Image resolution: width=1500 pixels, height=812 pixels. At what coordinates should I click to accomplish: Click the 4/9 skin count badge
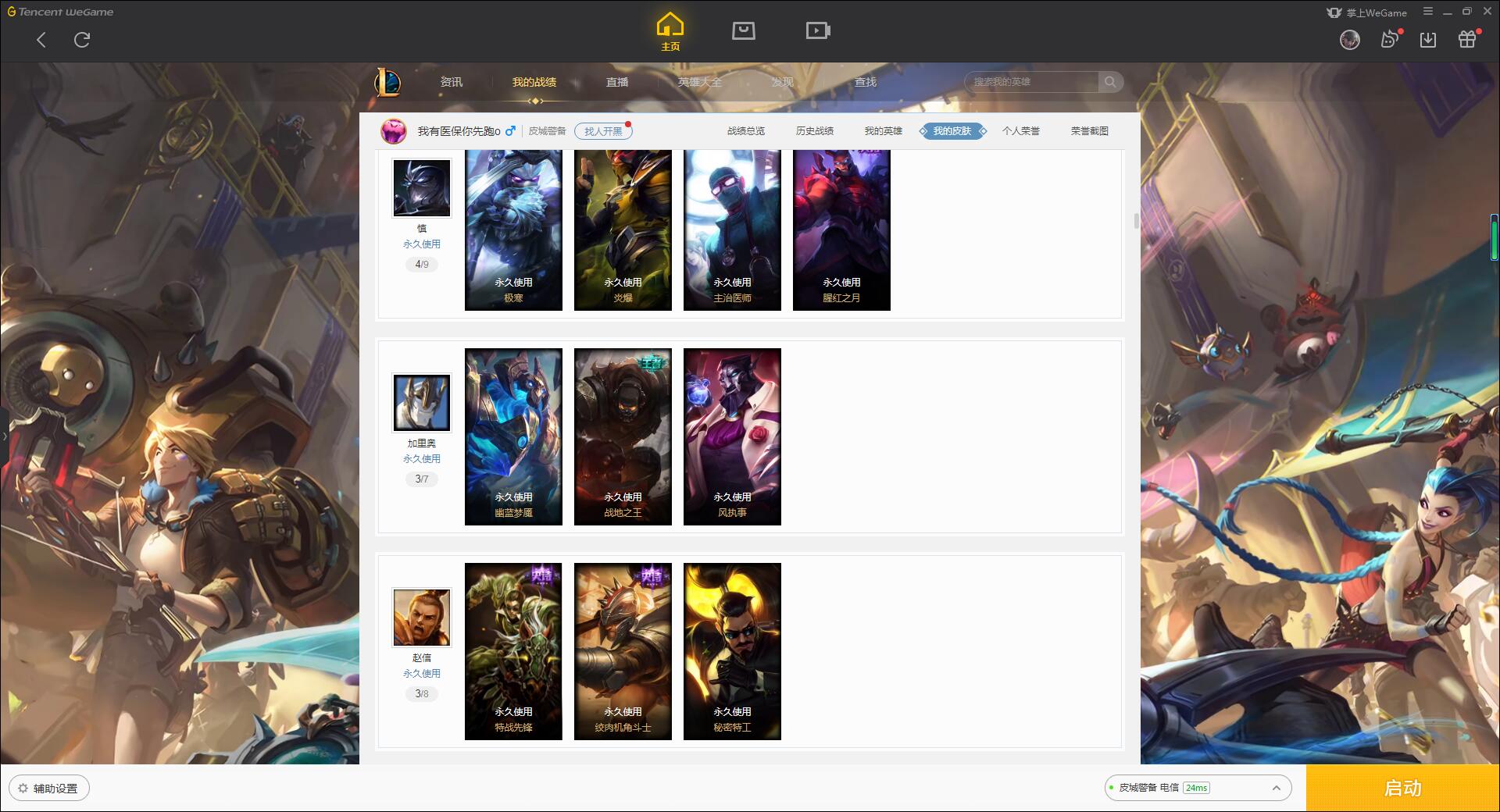click(x=422, y=265)
